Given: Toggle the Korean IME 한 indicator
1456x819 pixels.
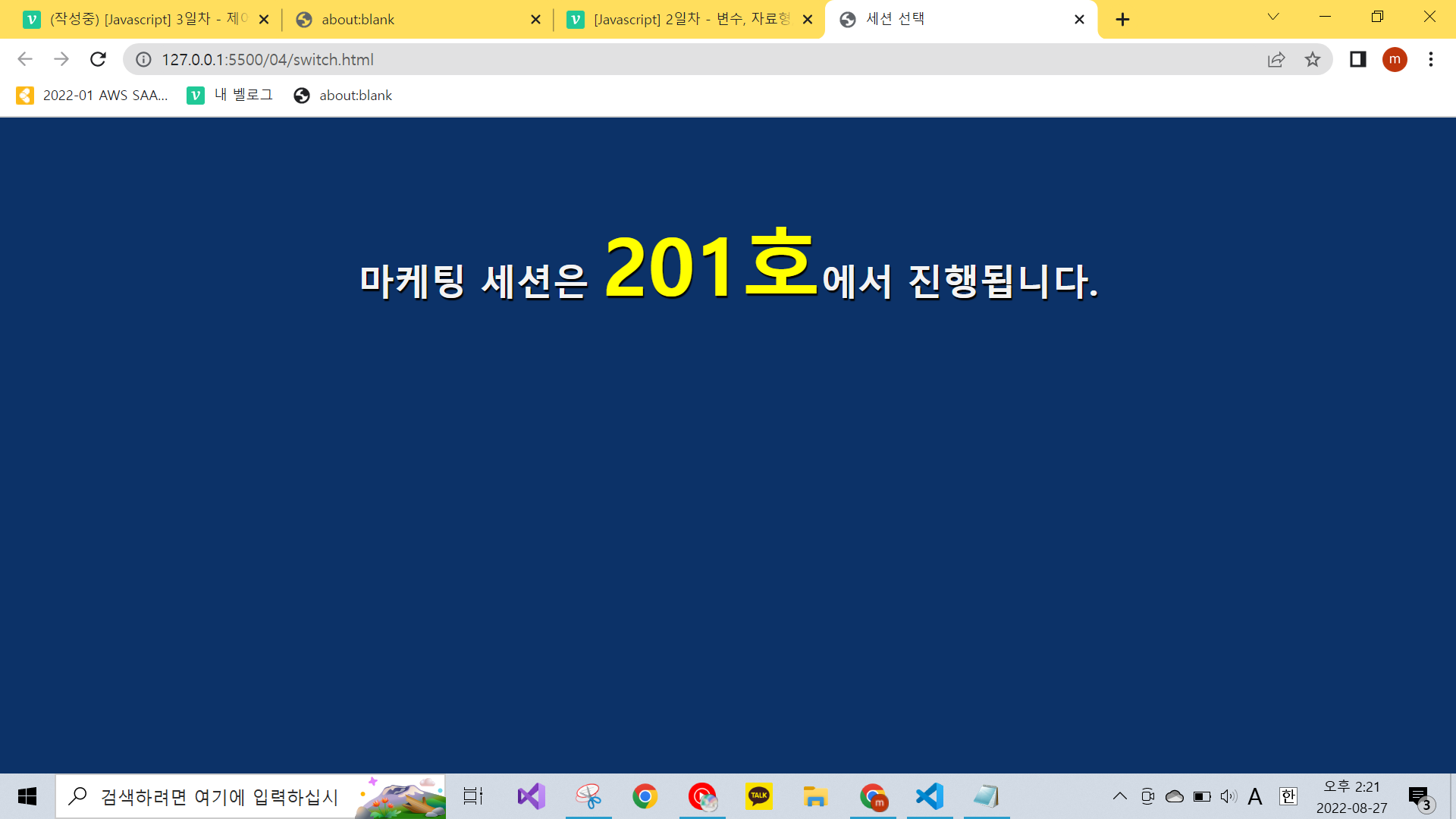Looking at the screenshot, I should coord(1288,796).
